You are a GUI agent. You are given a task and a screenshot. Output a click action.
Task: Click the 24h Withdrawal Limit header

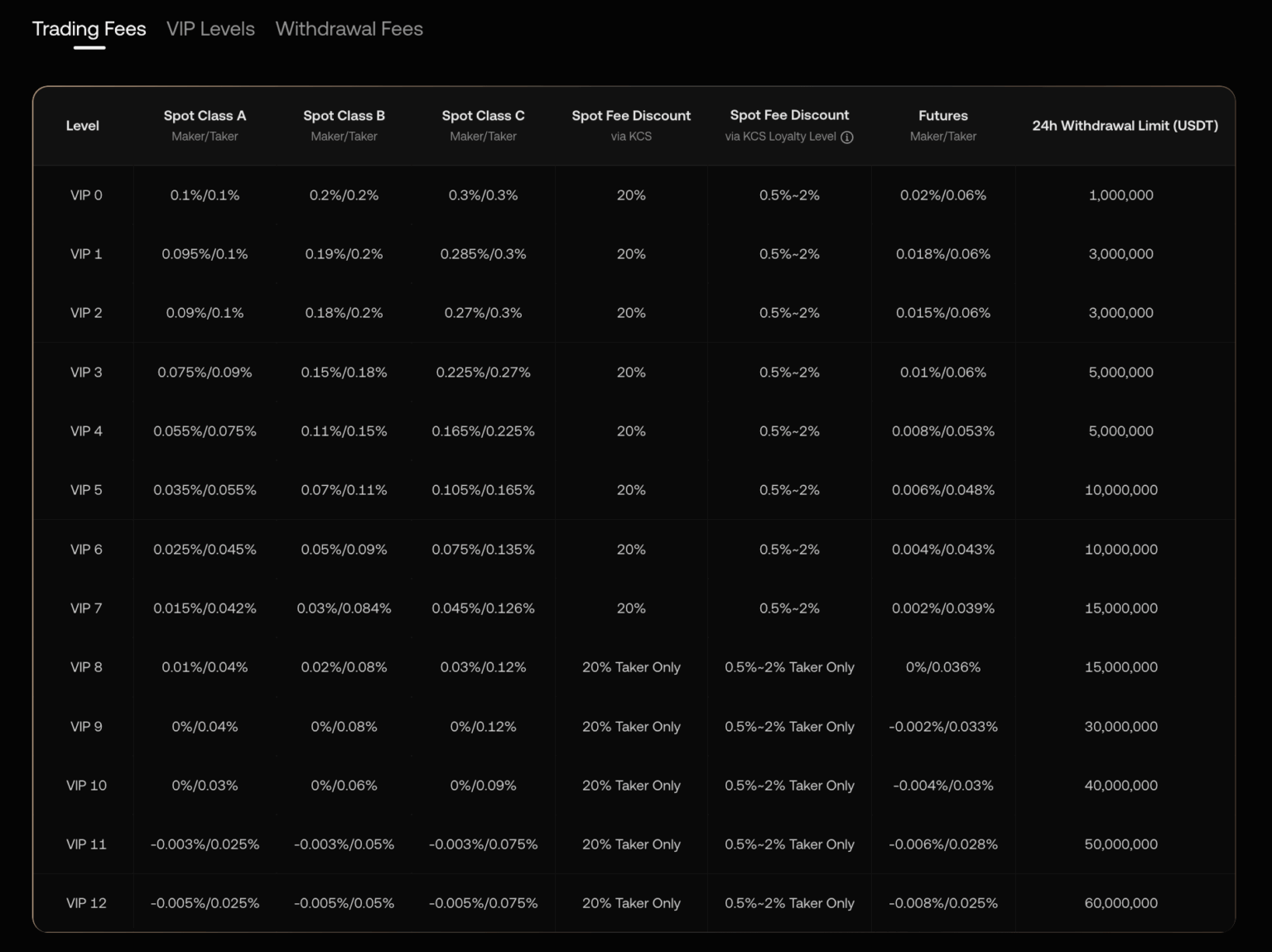[x=1125, y=126]
